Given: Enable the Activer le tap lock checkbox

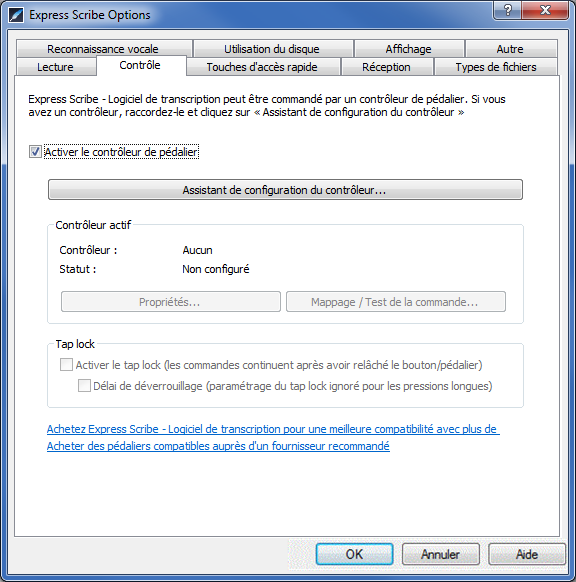Looking at the screenshot, I should click(66, 364).
